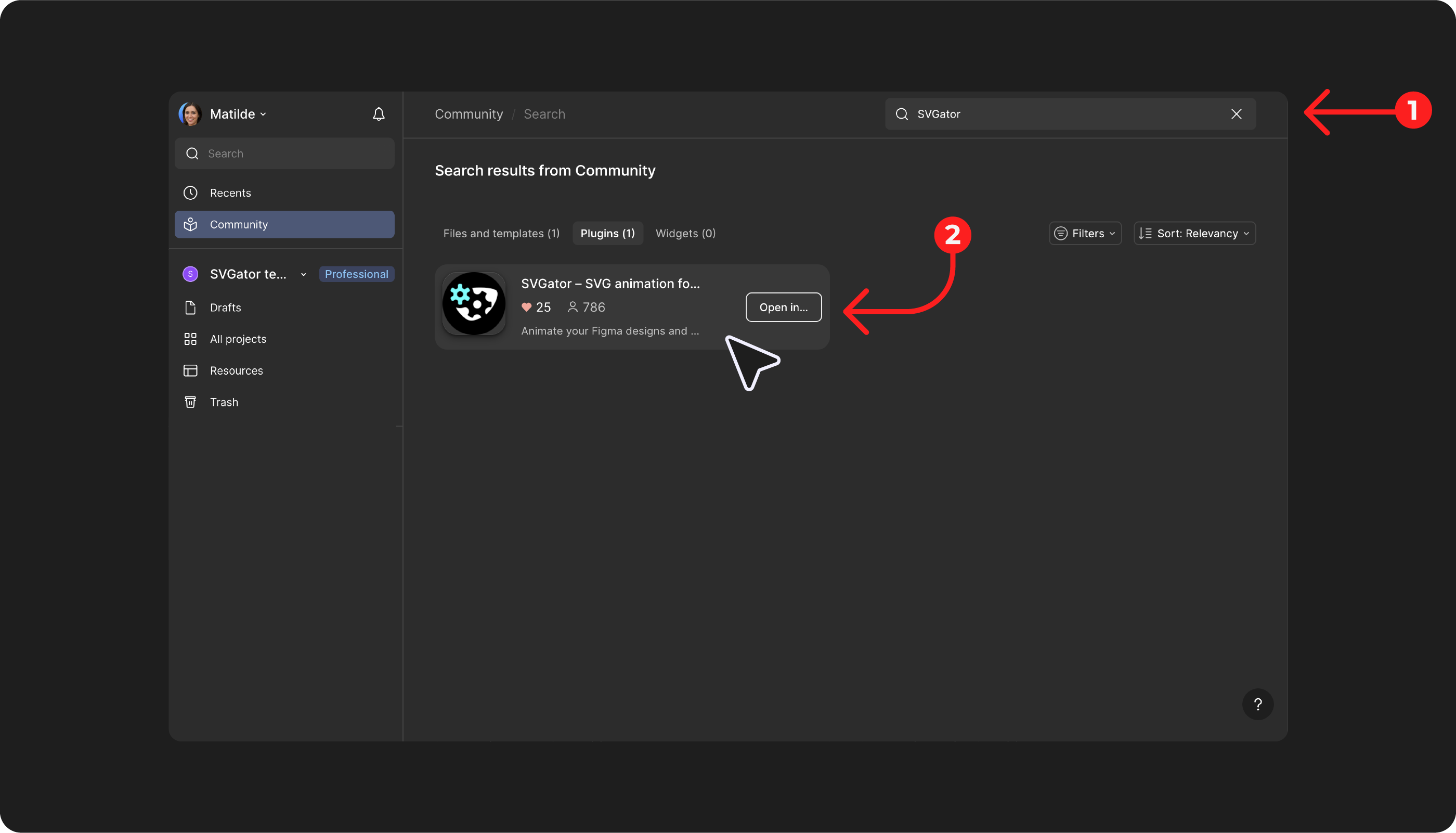The width and height of the screenshot is (1456, 833).
Task: Open the Sort: Relevancy dropdown
Action: pos(1194,234)
